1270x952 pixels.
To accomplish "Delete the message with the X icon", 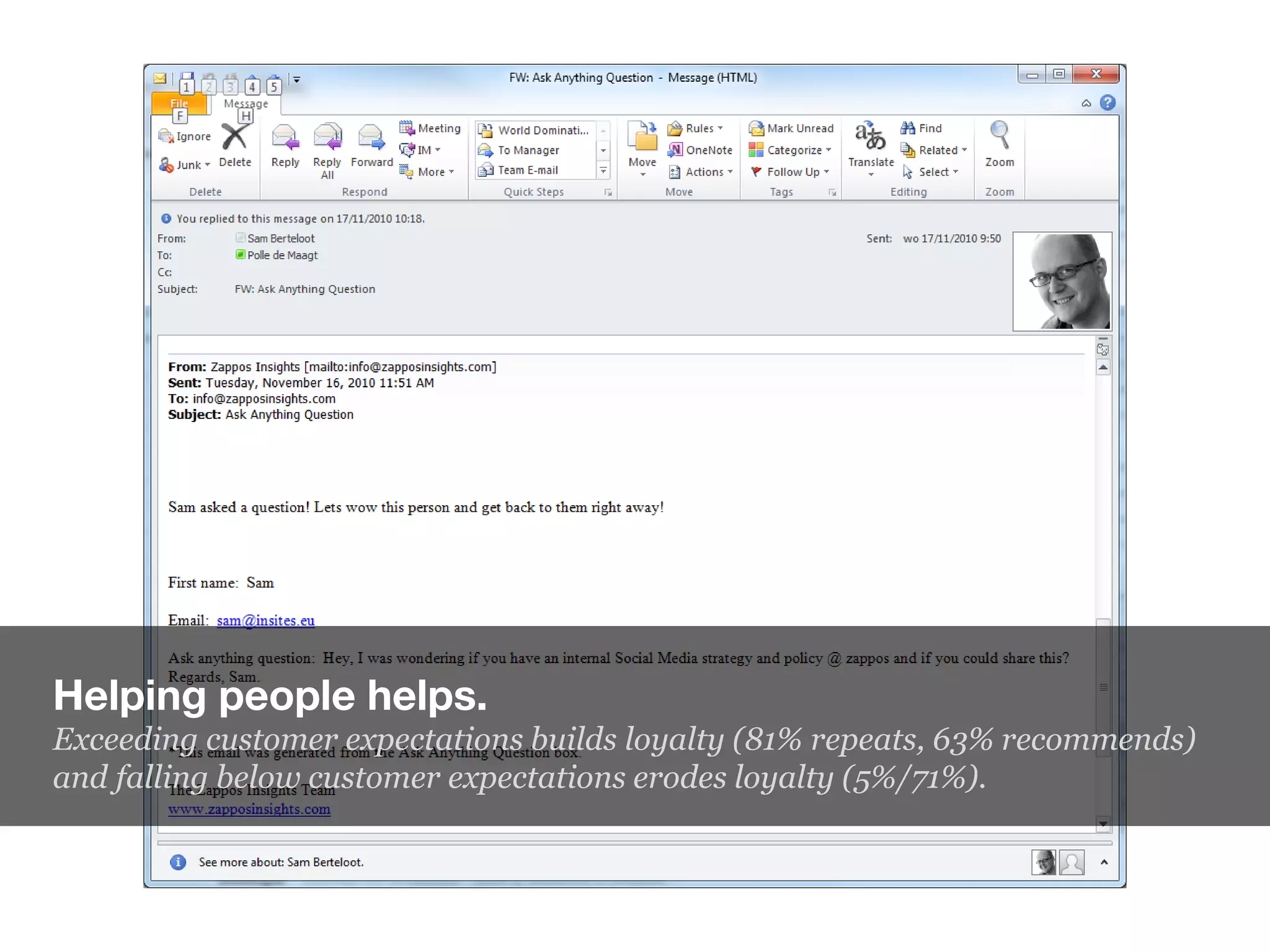I will pos(234,146).
